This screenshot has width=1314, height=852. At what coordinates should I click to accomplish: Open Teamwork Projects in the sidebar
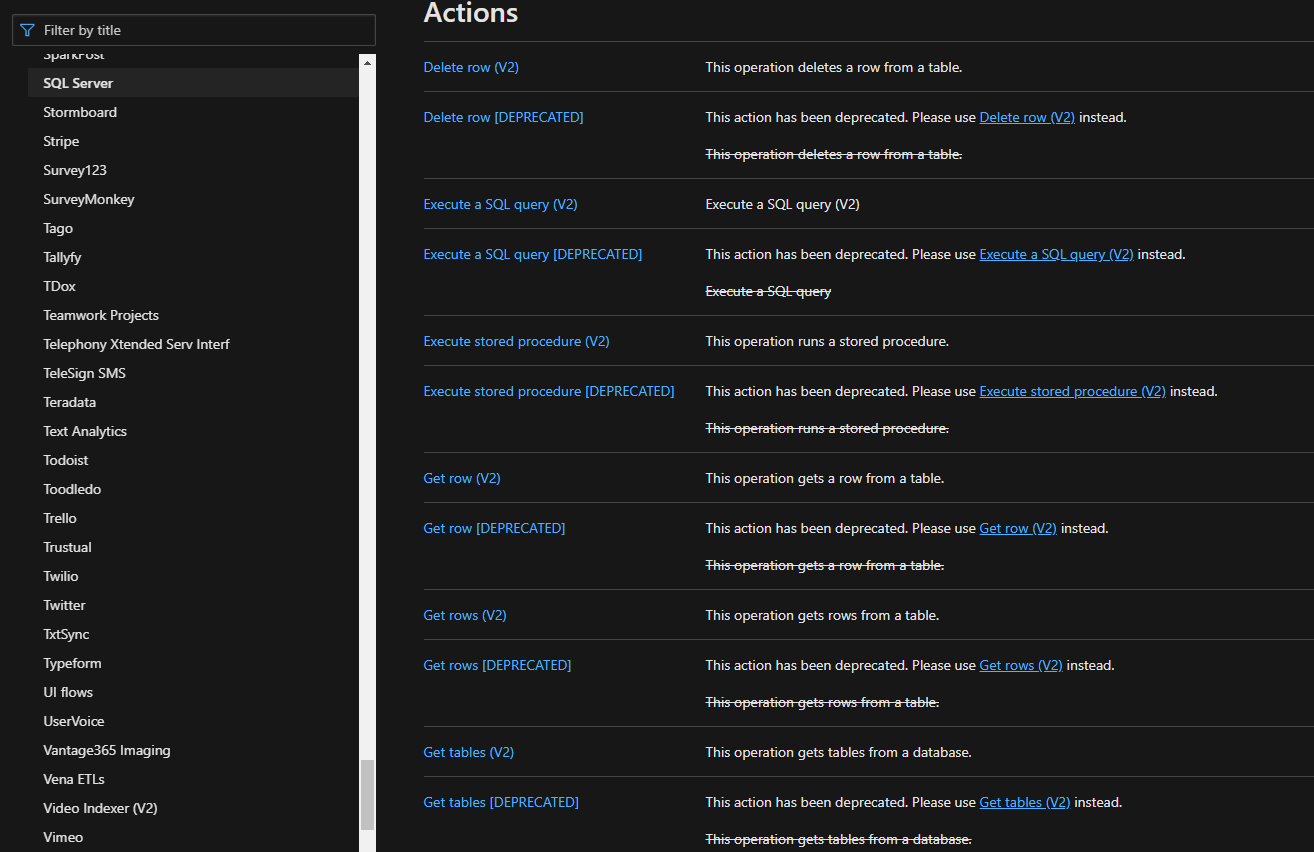[x=101, y=315]
